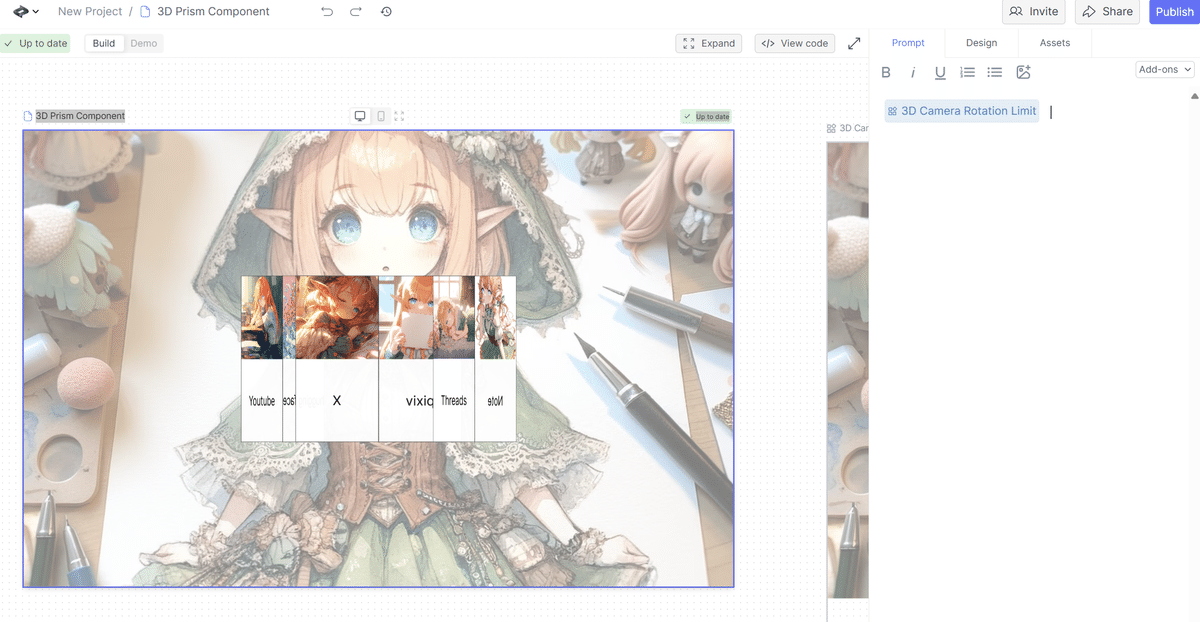Toggle bold formatting
Image resolution: width=1200 pixels, height=622 pixels.
[x=886, y=72]
